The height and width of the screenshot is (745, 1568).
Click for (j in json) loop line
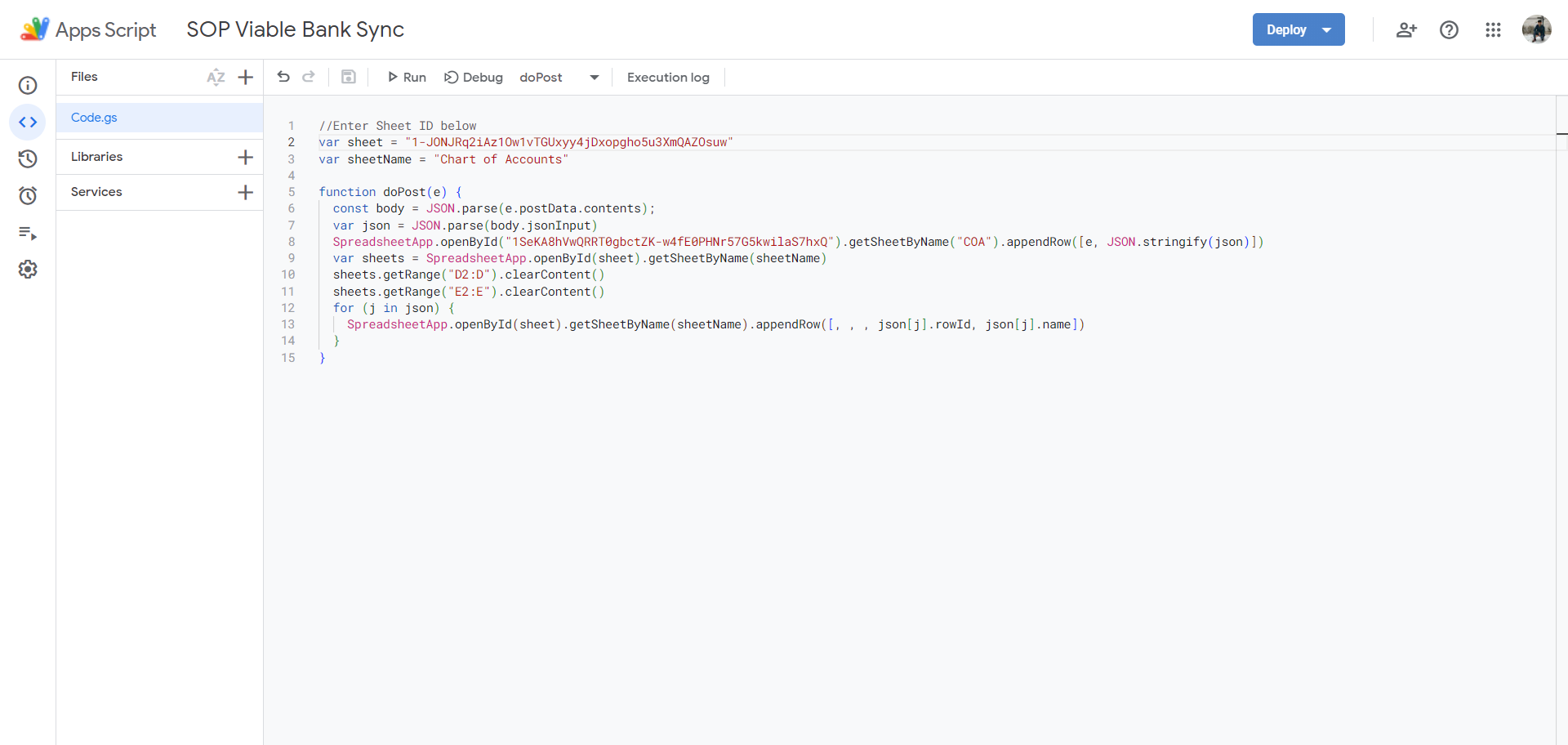394,308
